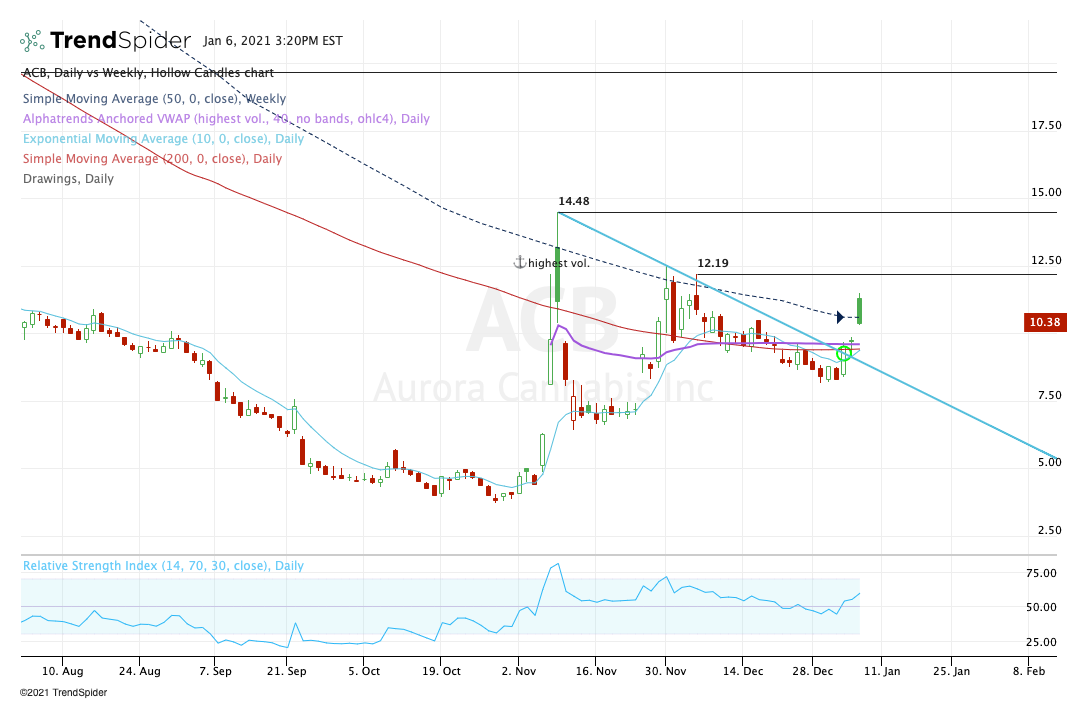The width and height of the screenshot is (1087, 702).
Task: Click the 14.48 price level label
Action: tap(573, 201)
